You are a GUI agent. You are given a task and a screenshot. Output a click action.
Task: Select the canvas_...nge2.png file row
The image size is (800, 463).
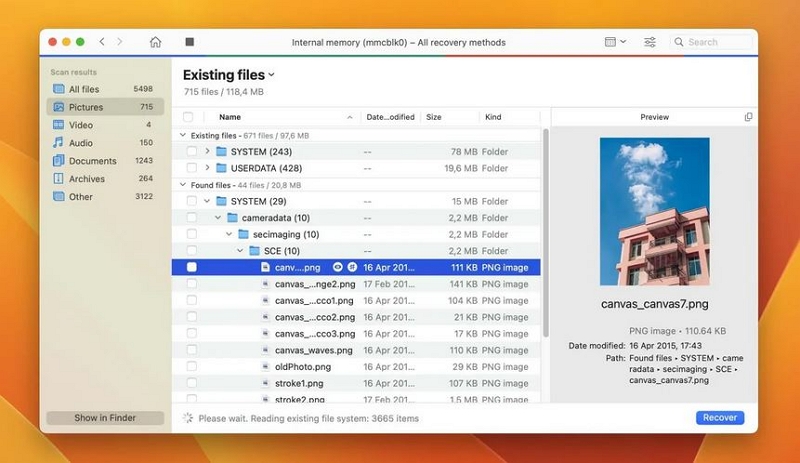(x=356, y=284)
